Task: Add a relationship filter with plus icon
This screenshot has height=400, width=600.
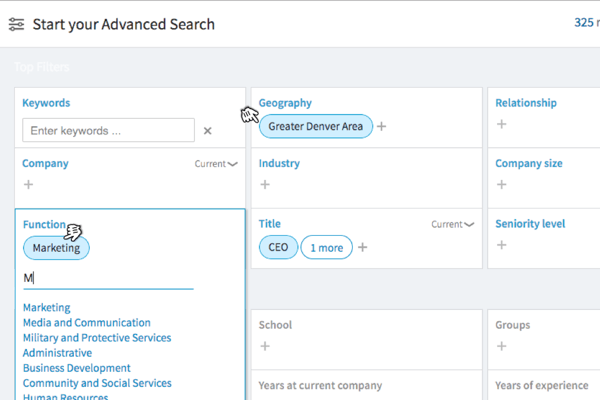Action: click(x=502, y=124)
